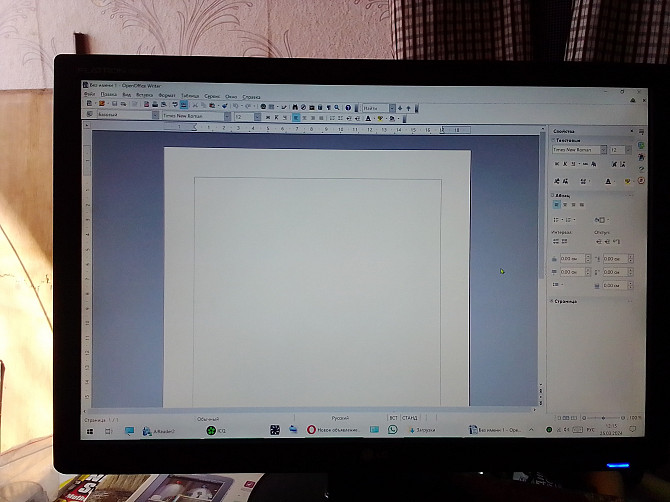Click the find previous up arrow

pos(408,109)
